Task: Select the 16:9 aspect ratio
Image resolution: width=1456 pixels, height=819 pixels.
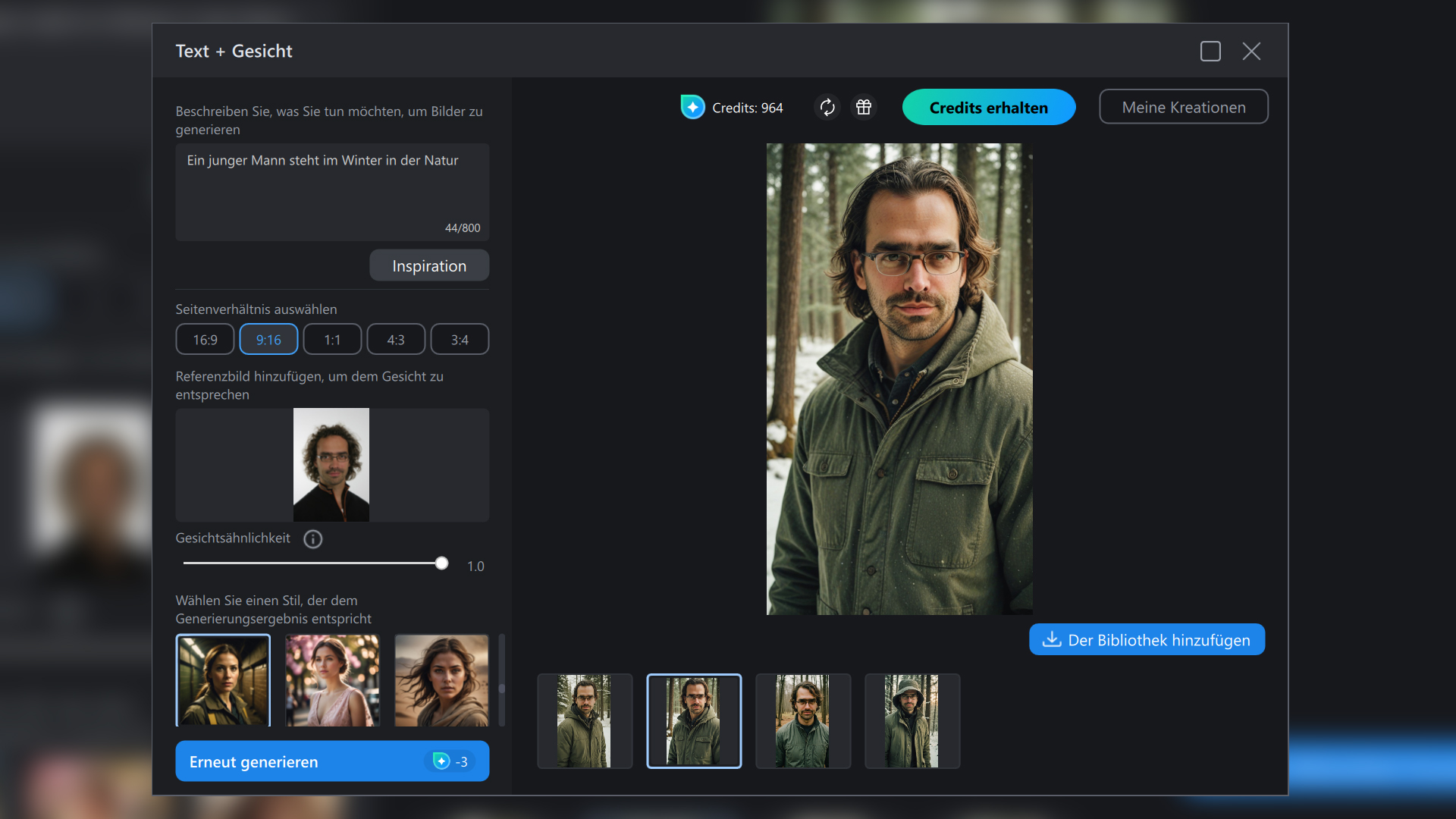Action: [205, 340]
